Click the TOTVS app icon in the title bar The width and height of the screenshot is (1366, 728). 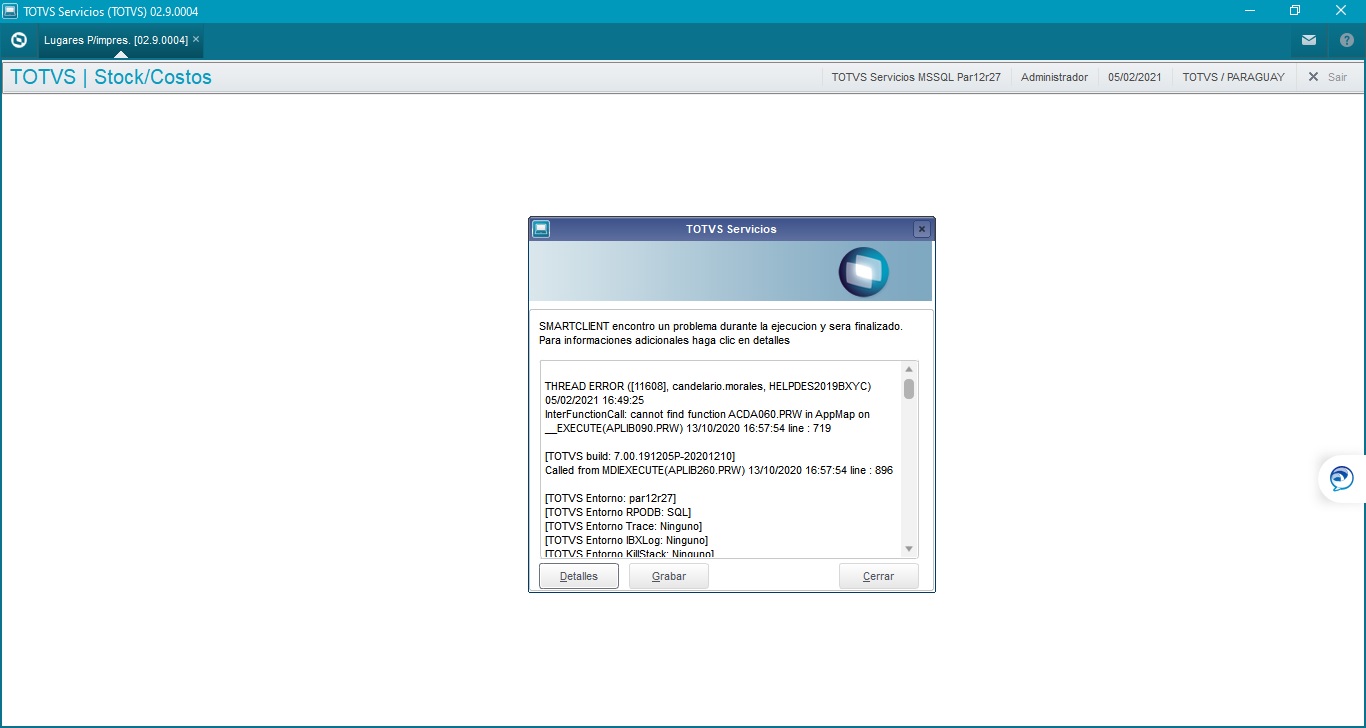(10, 10)
